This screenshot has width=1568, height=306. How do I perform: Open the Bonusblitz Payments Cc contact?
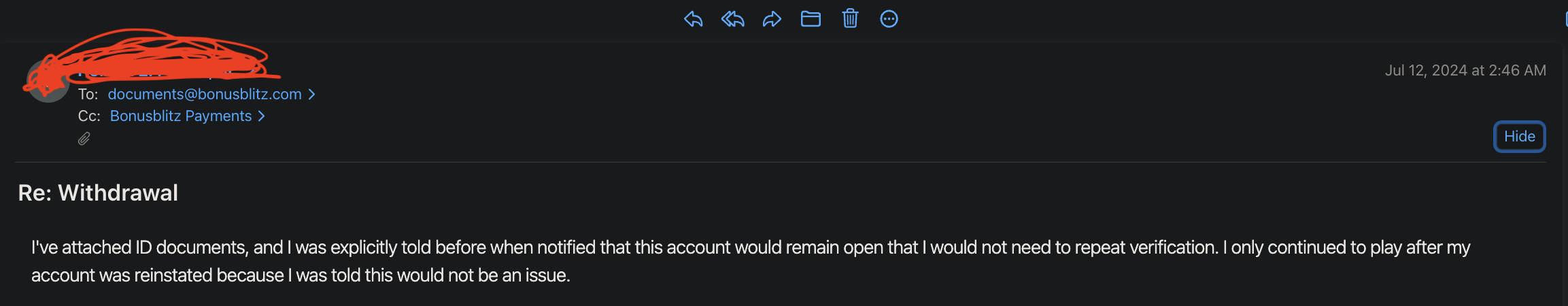(x=181, y=116)
